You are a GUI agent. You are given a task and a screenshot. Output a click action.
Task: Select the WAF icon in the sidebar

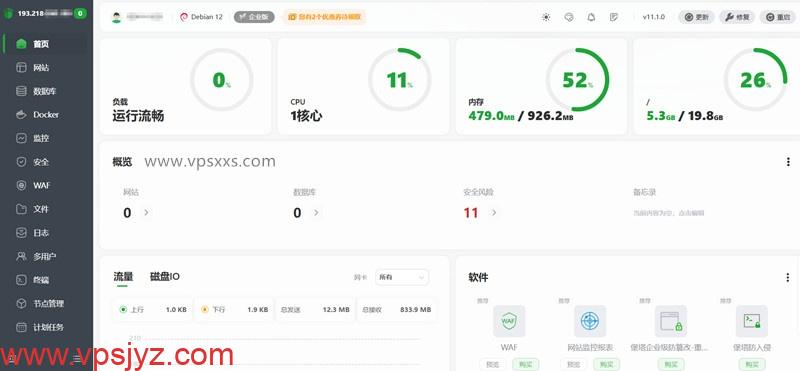tap(21, 185)
